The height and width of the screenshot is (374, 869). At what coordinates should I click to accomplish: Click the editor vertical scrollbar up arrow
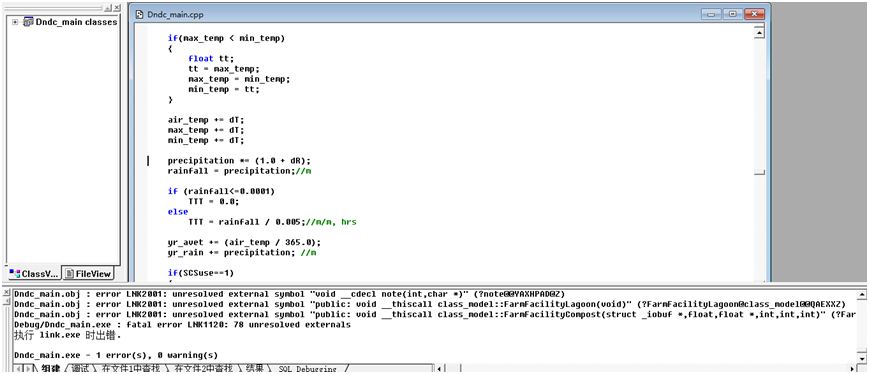tap(759, 33)
